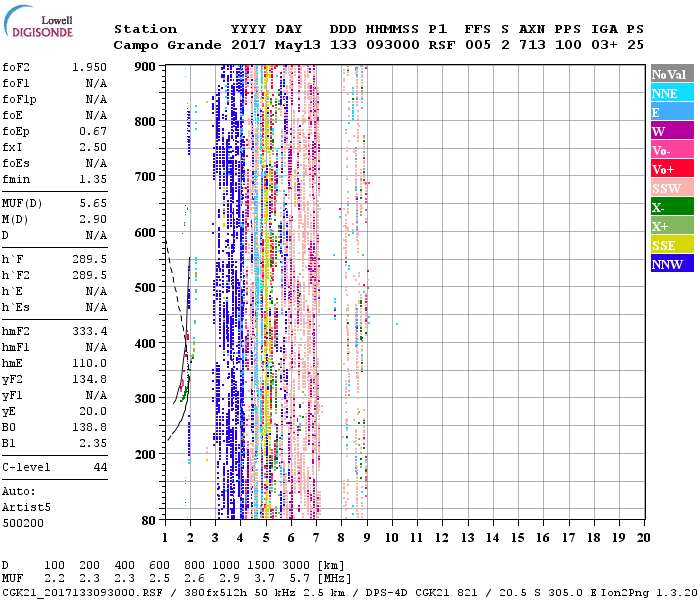The width and height of the screenshot is (700, 600).
Task: Click the C-level value 44
Action: tap(100, 467)
